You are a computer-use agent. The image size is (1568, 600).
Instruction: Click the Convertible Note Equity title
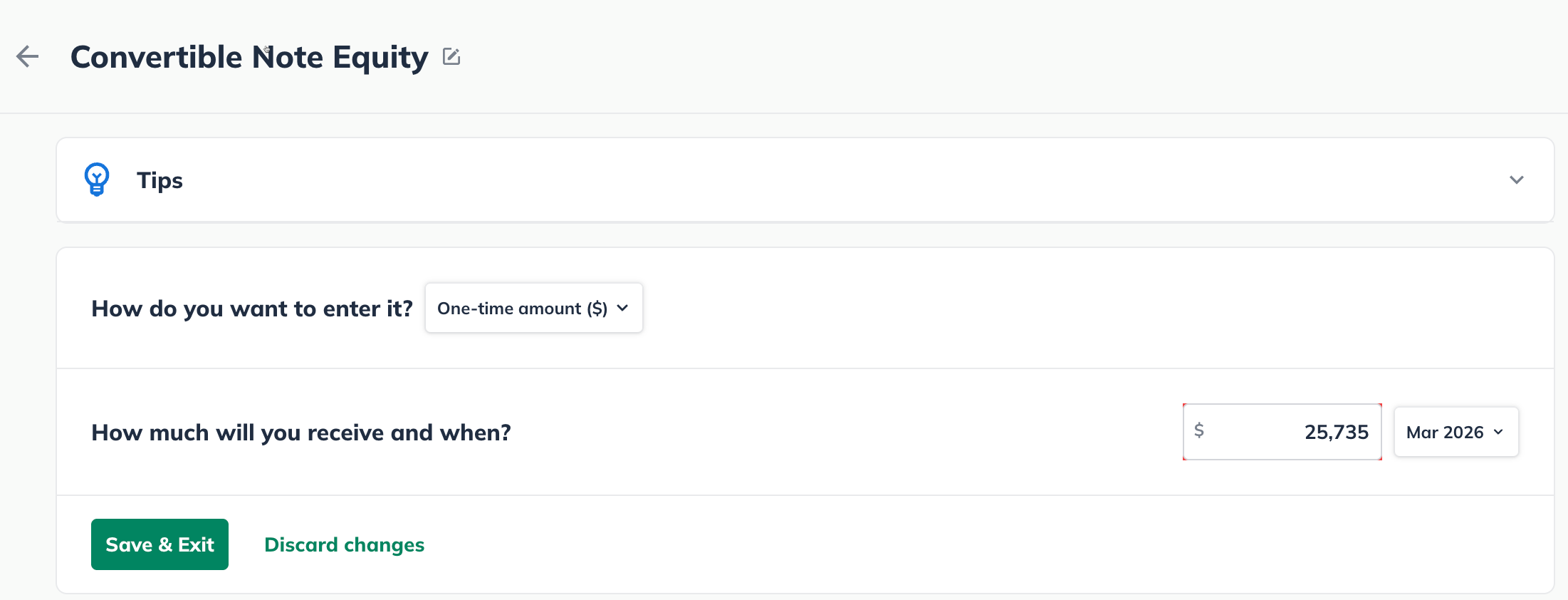249,57
